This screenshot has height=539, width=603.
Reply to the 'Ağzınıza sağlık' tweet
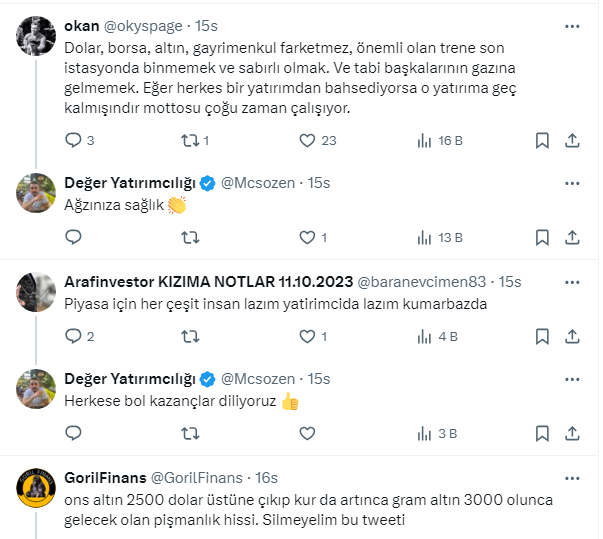(73, 238)
